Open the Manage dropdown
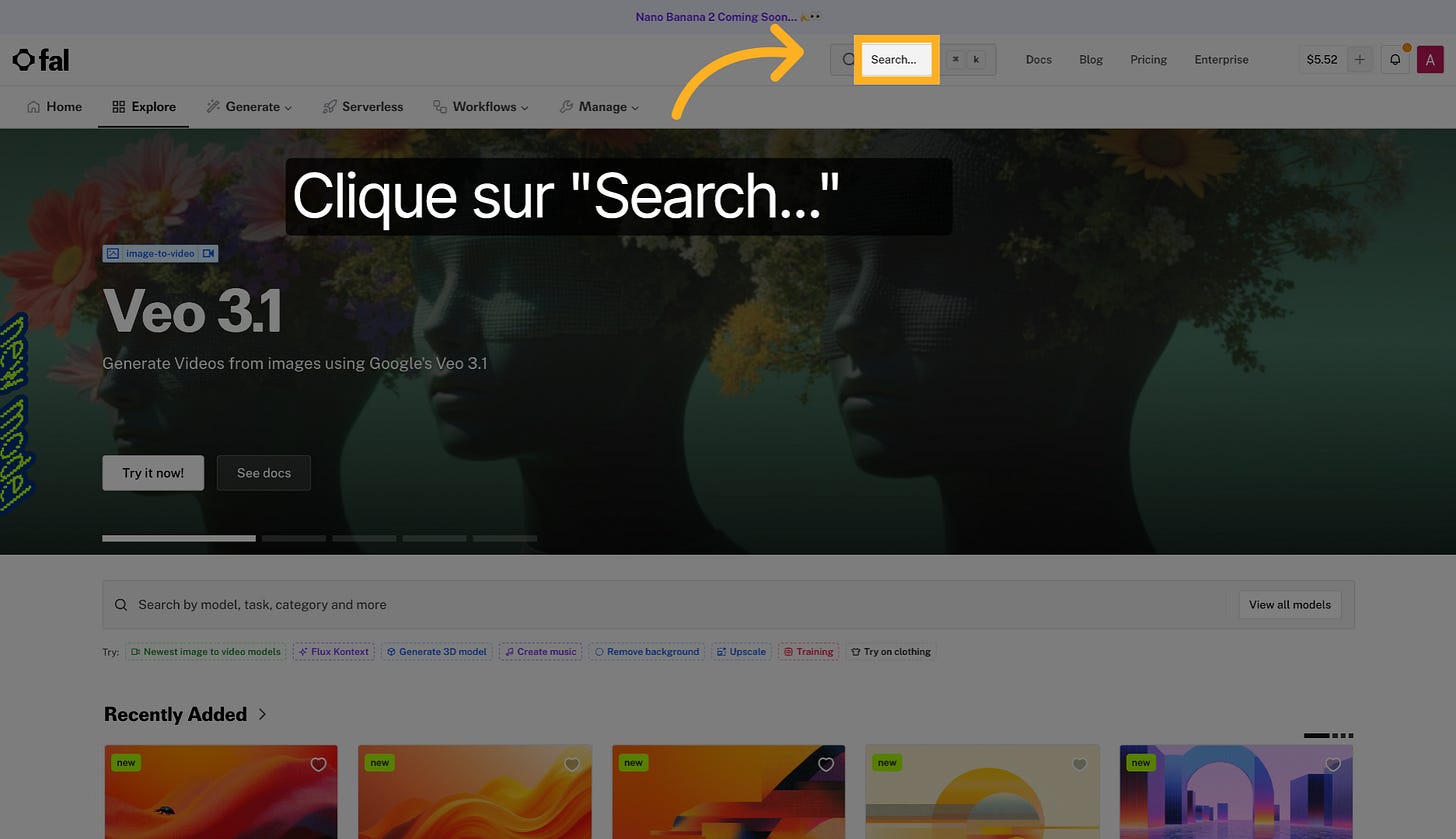The image size is (1456, 839). [599, 106]
